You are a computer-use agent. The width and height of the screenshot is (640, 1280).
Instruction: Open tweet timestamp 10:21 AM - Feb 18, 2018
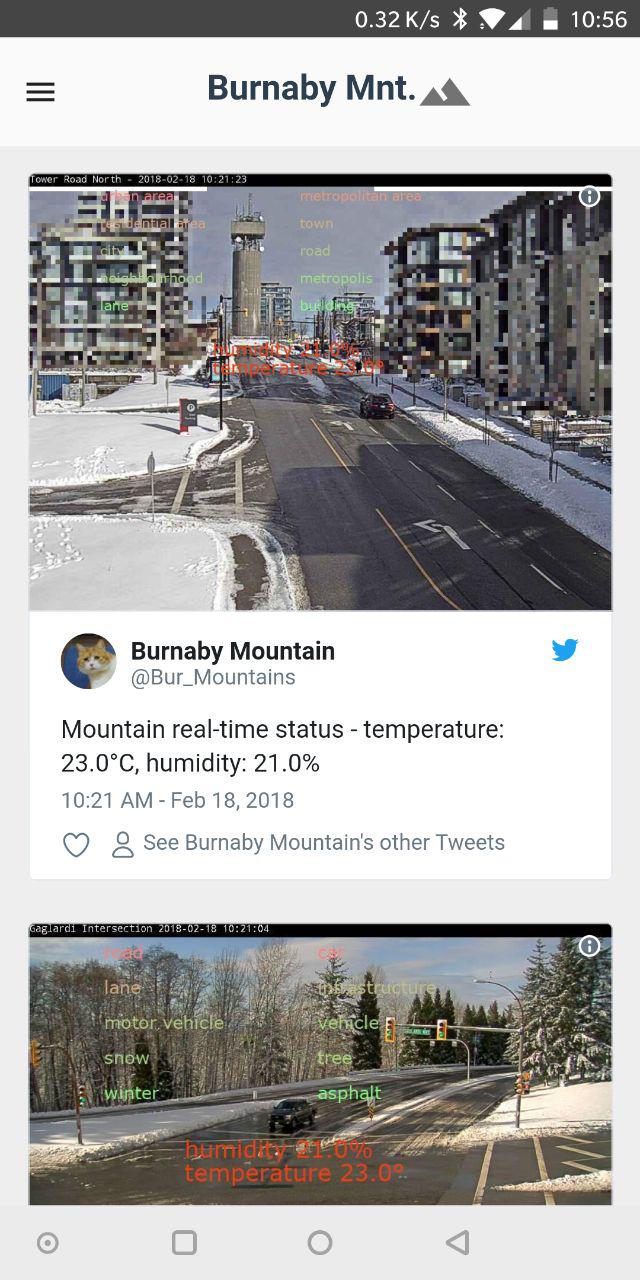pos(178,800)
